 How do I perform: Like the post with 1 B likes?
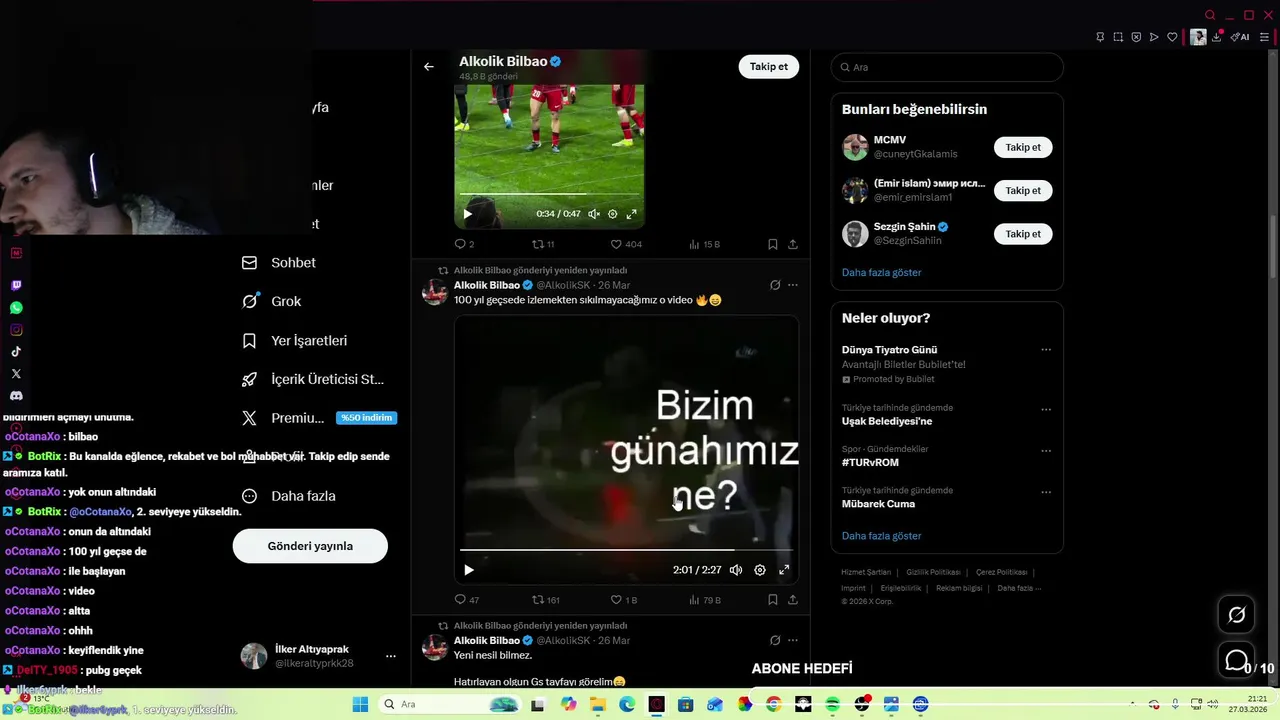(624, 600)
